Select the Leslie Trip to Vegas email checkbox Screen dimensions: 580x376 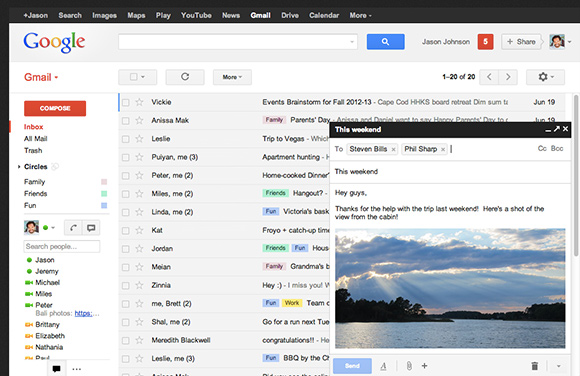126,139
